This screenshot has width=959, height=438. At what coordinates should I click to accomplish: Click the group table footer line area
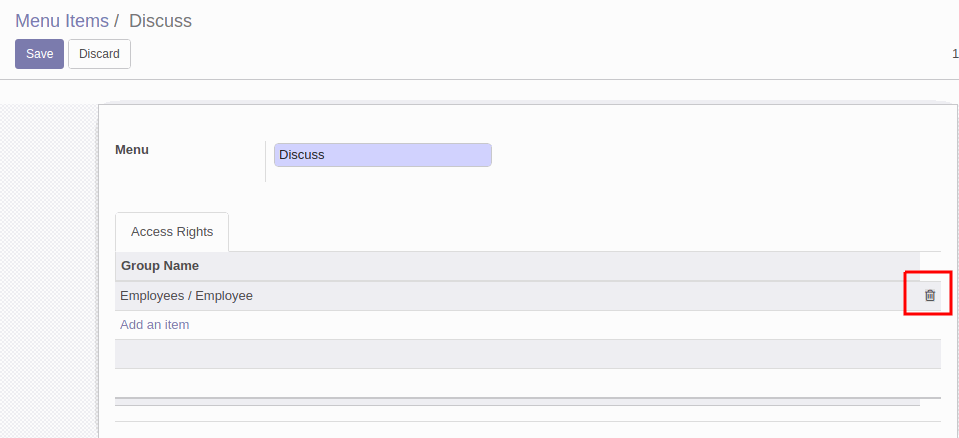[517, 402]
